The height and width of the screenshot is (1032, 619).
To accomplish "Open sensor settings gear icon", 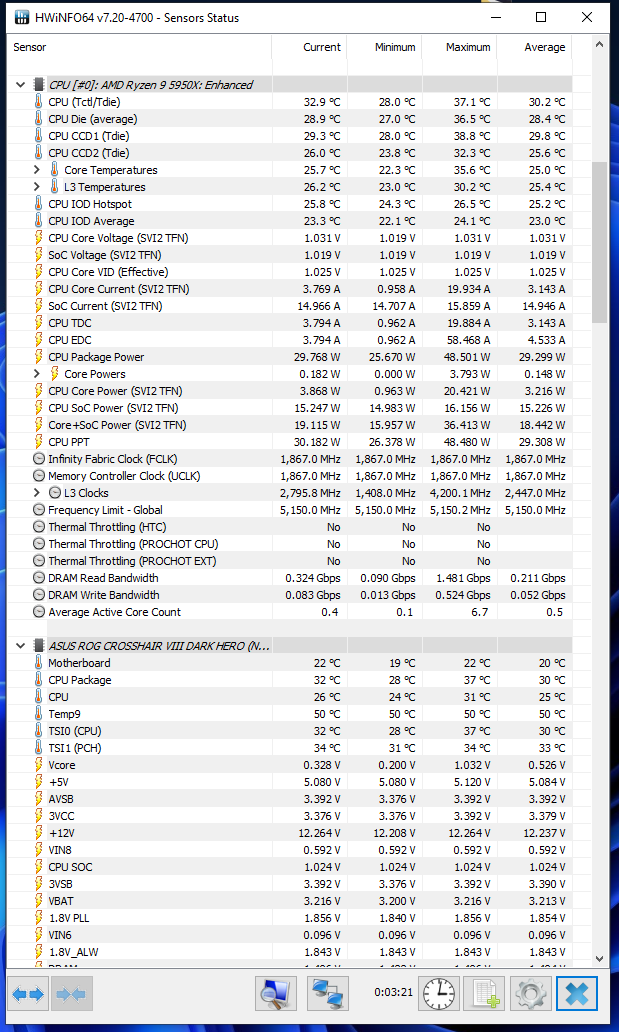I will 531,994.
